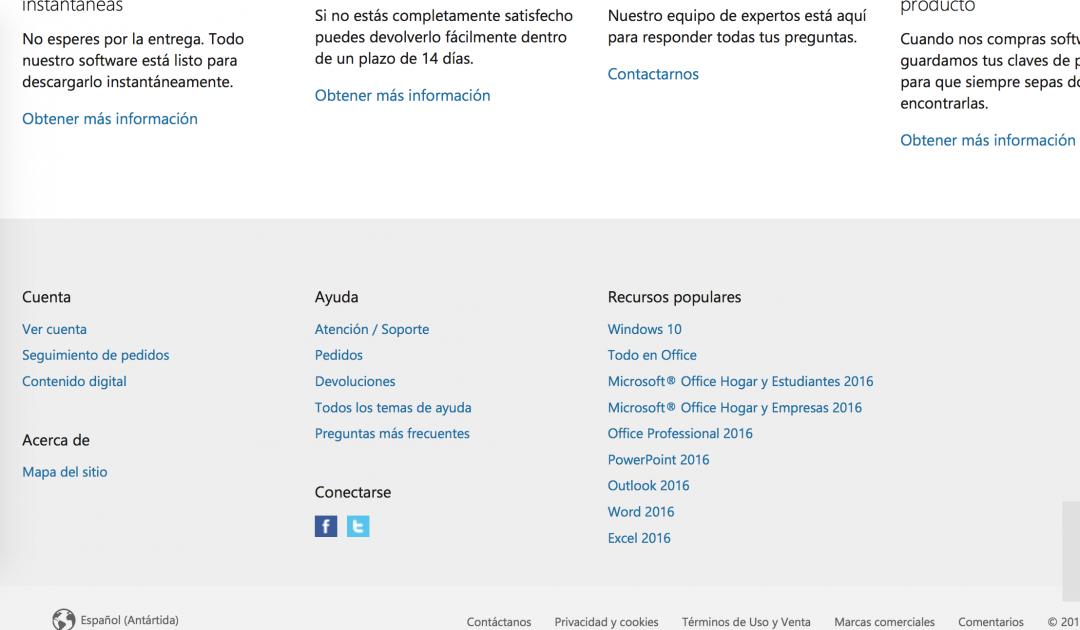This screenshot has height=630, width=1080.
Task: Open the Facebook icon under Conectarse
Action: tap(326, 526)
